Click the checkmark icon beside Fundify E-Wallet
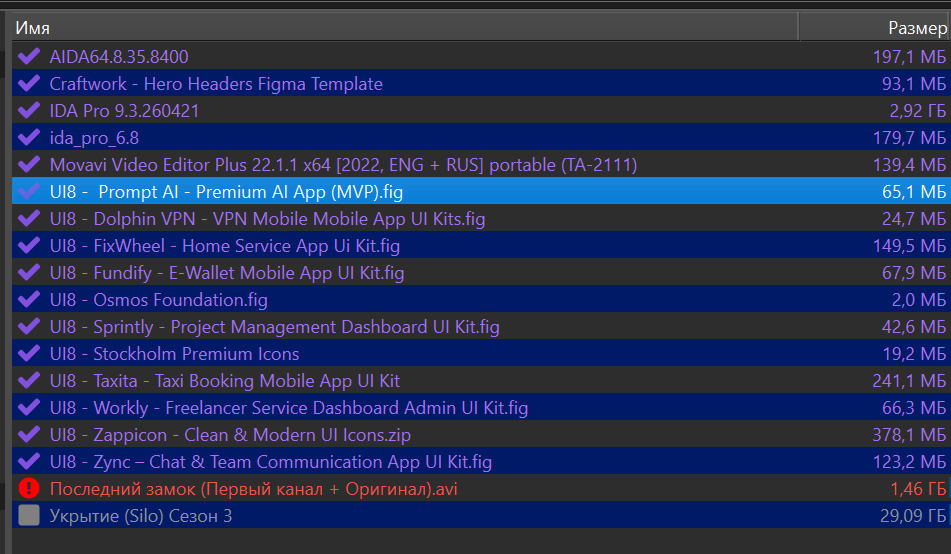 coord(29,272)
